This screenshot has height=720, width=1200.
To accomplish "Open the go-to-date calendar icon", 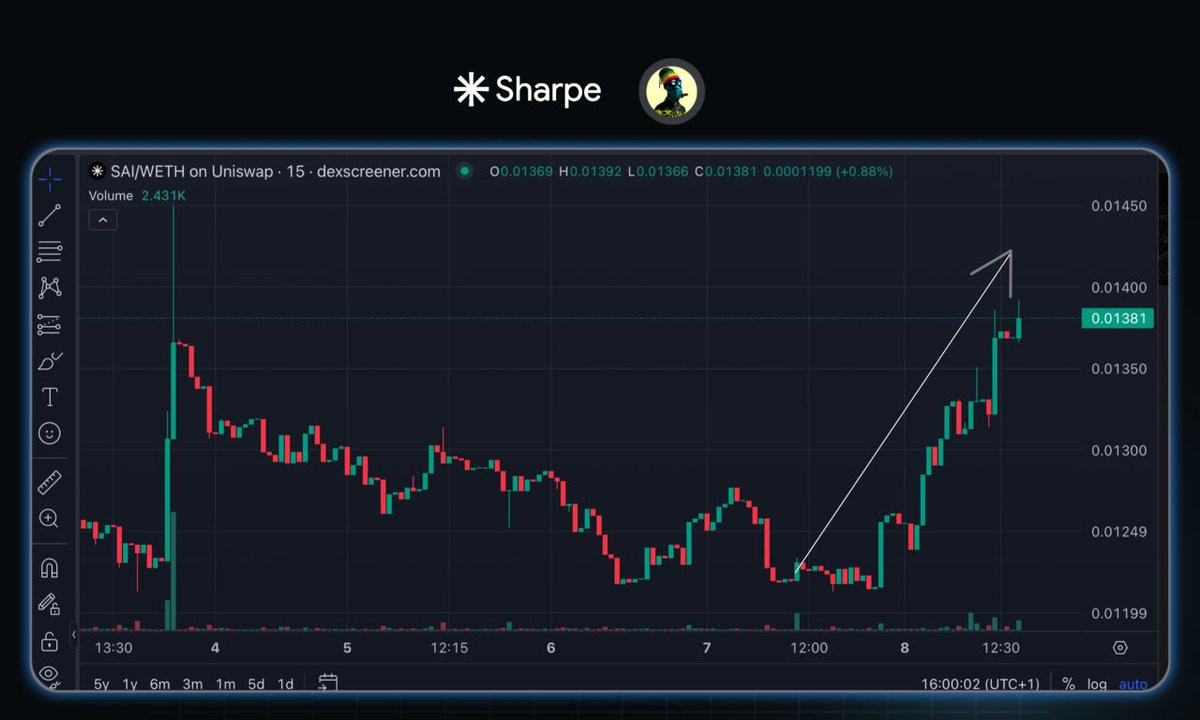I will pos(327,683).
